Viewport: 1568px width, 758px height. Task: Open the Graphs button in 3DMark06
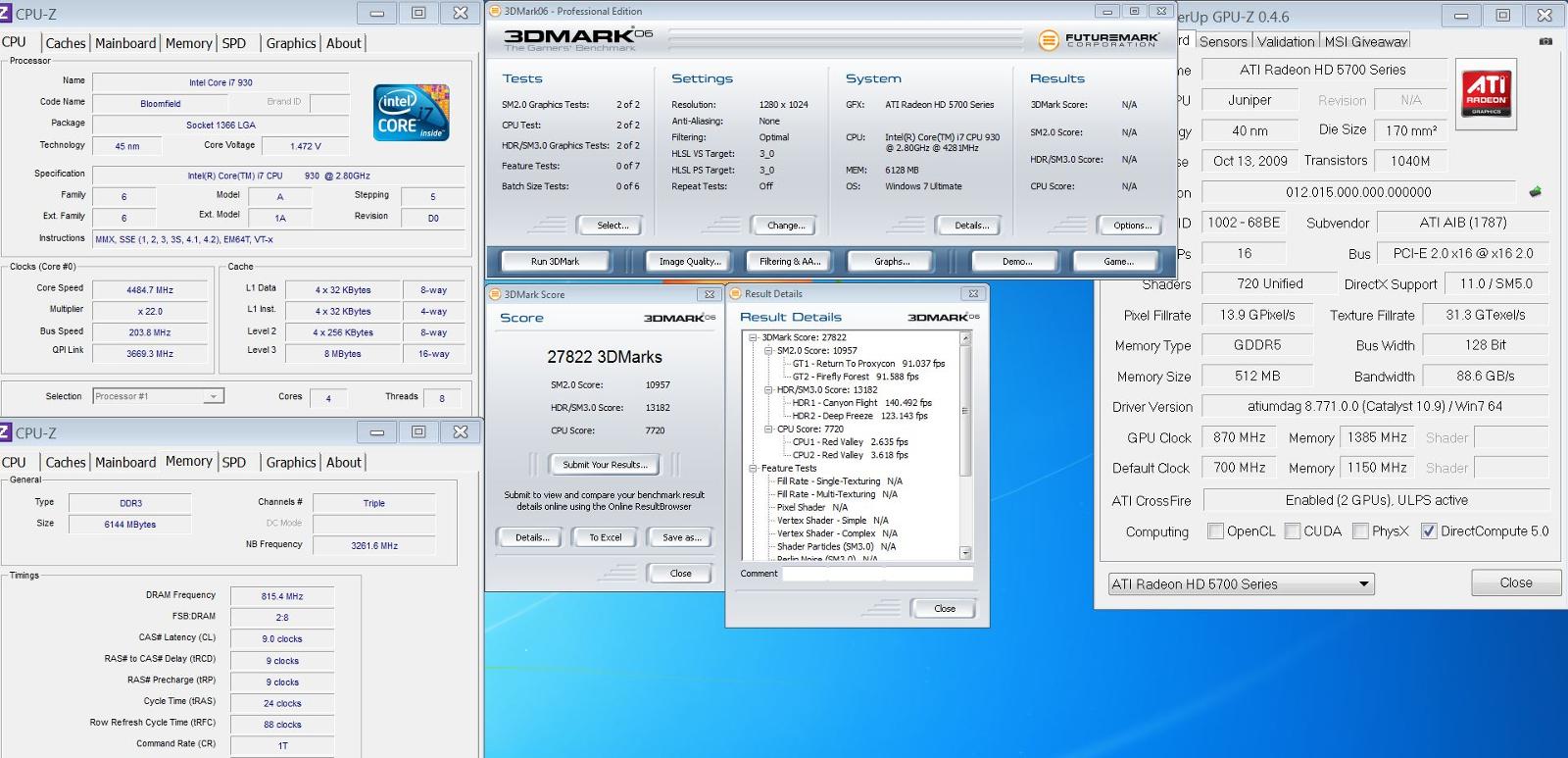[892, 262]
